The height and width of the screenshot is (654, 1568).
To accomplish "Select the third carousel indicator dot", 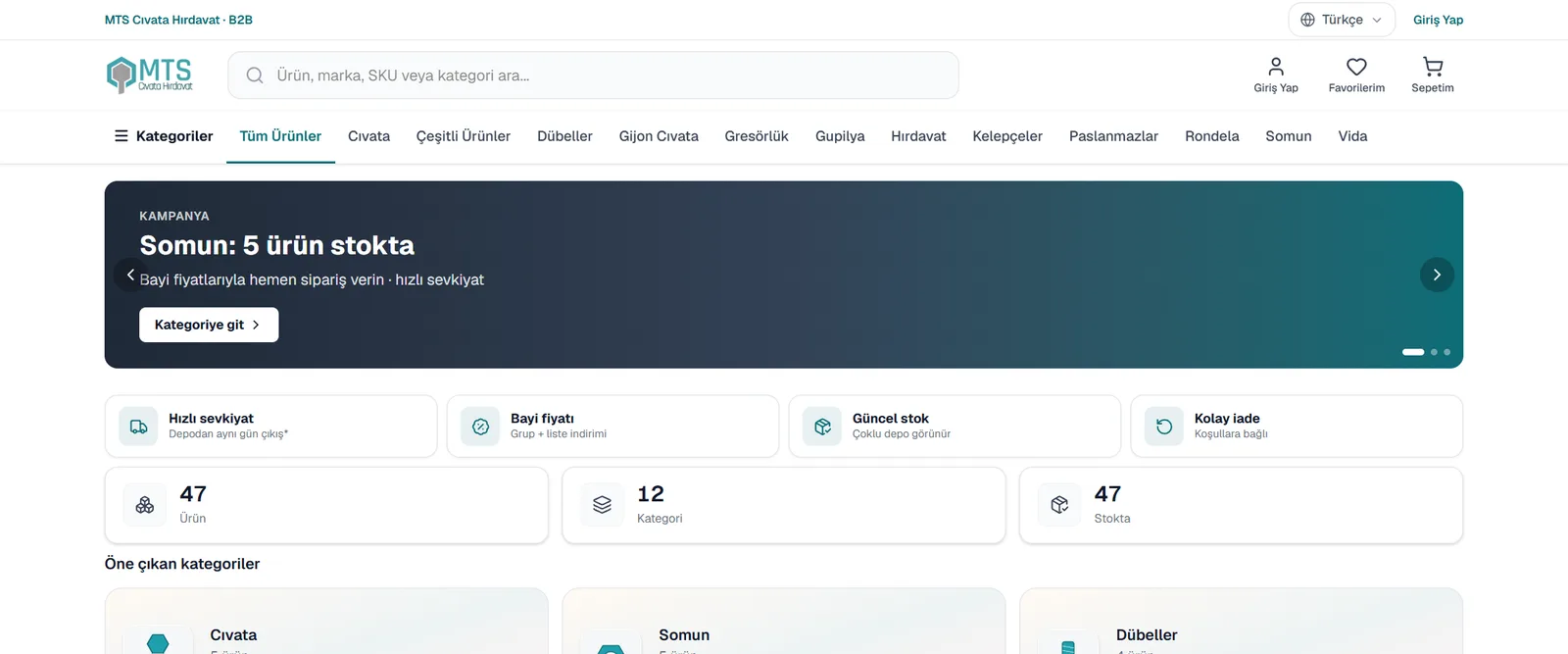I will (1446, 352).
